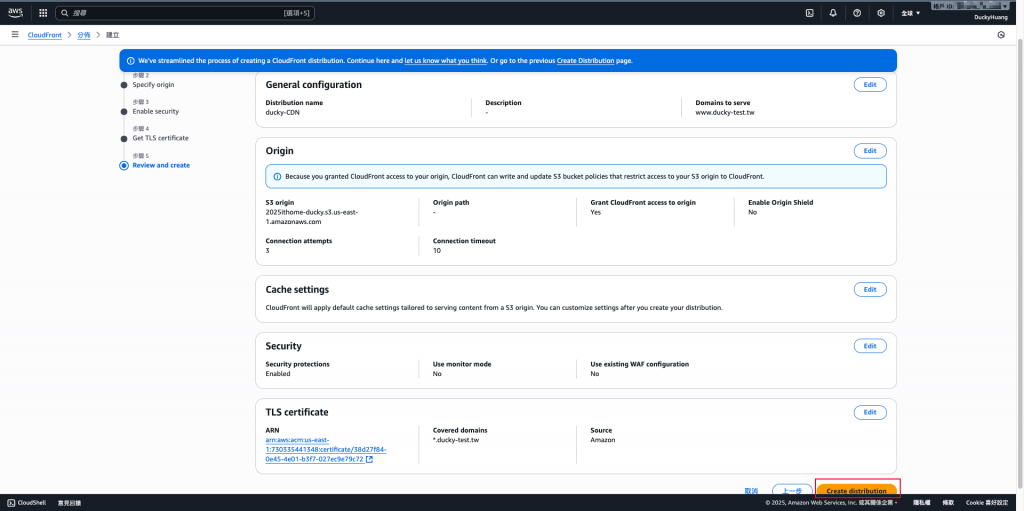Click the covered domain *.ducky-test.tw

(x=456, y=440)
